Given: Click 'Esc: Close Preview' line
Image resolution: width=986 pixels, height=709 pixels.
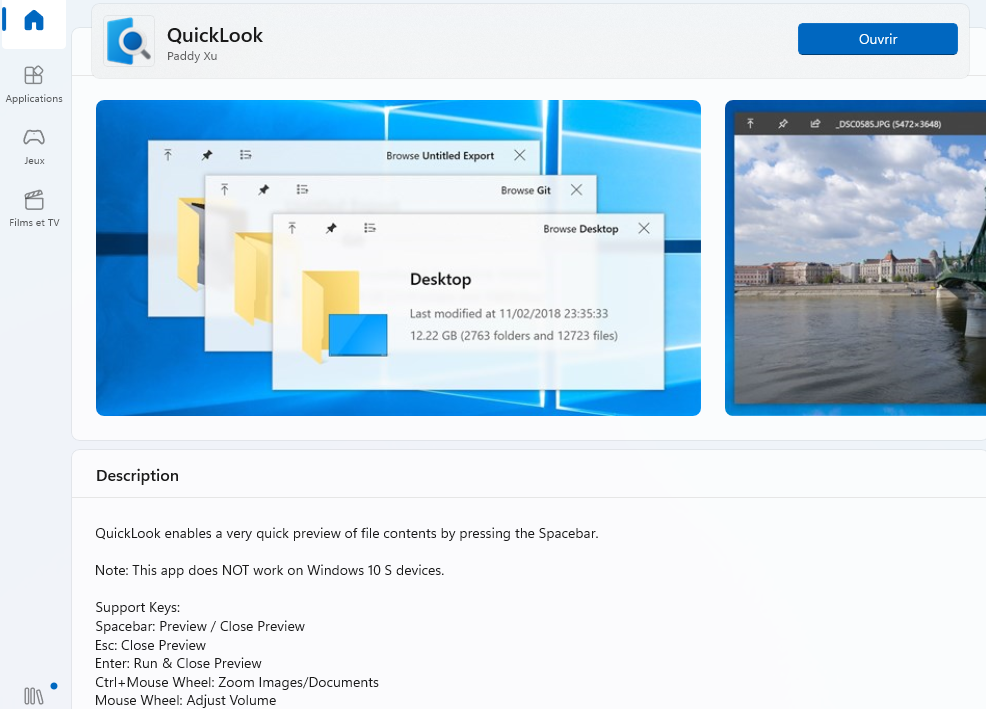Looking at the screenshot, I should point(150,645).
